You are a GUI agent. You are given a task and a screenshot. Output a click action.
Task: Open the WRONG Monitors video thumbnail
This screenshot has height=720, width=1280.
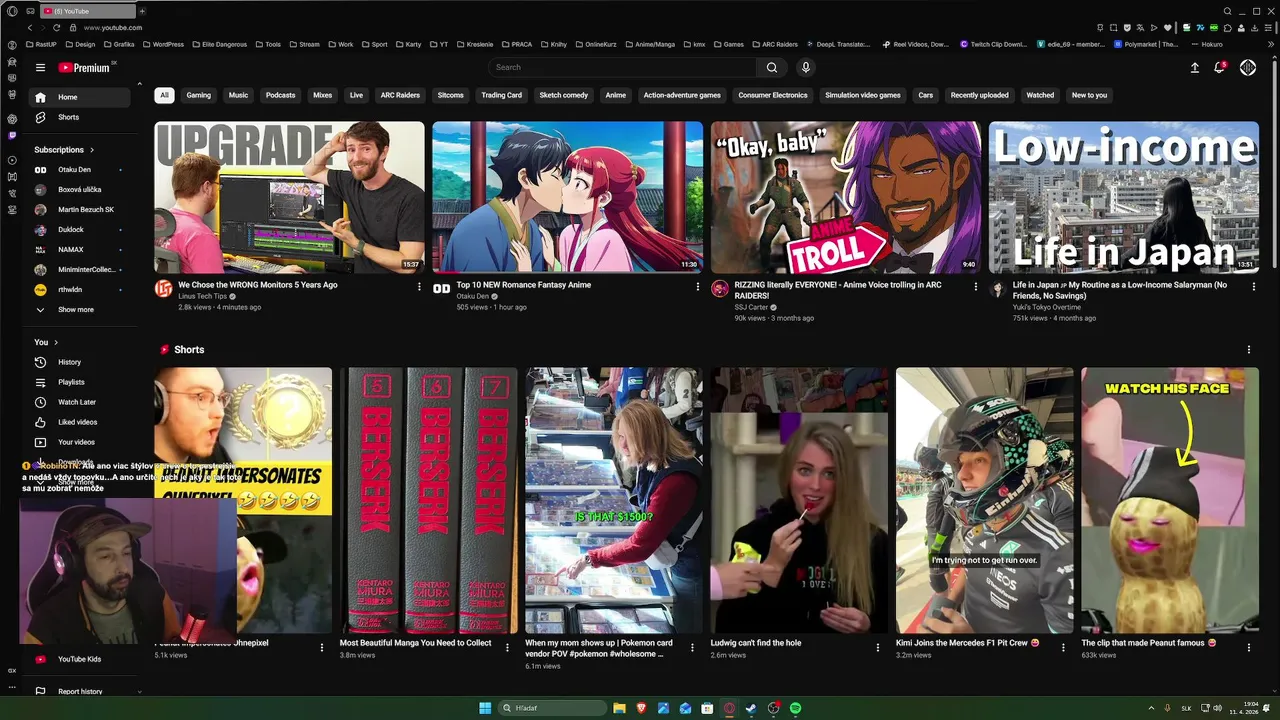coord(289,197)
